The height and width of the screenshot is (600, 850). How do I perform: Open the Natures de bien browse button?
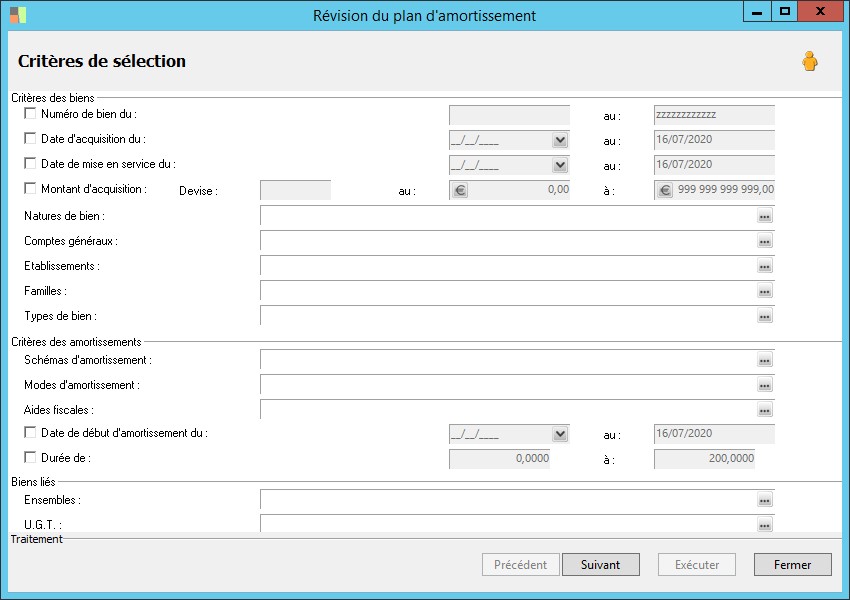point(765,216)
